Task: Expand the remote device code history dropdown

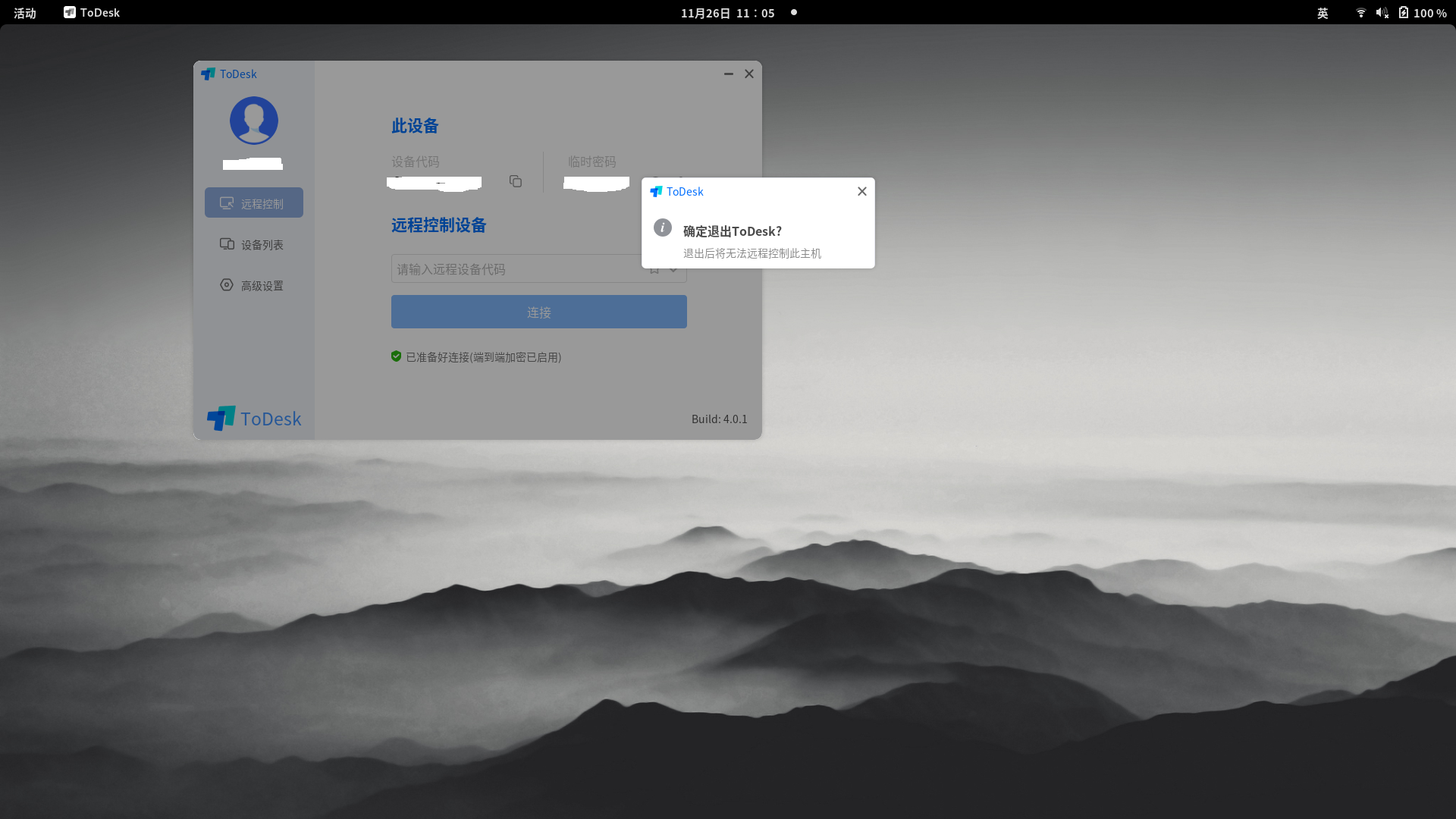Action: pyautogui.click(x=673, y=269)
